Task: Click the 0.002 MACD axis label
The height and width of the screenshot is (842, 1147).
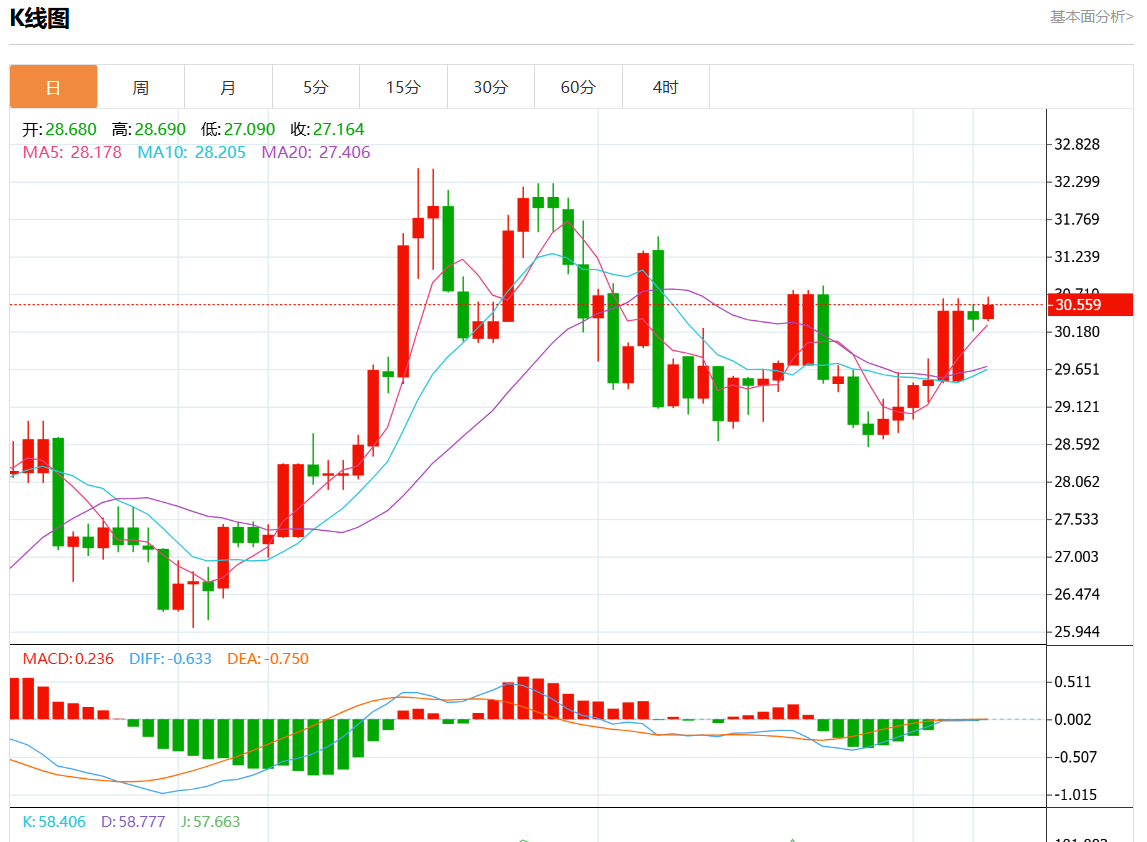Action: tap(1072, 720)
